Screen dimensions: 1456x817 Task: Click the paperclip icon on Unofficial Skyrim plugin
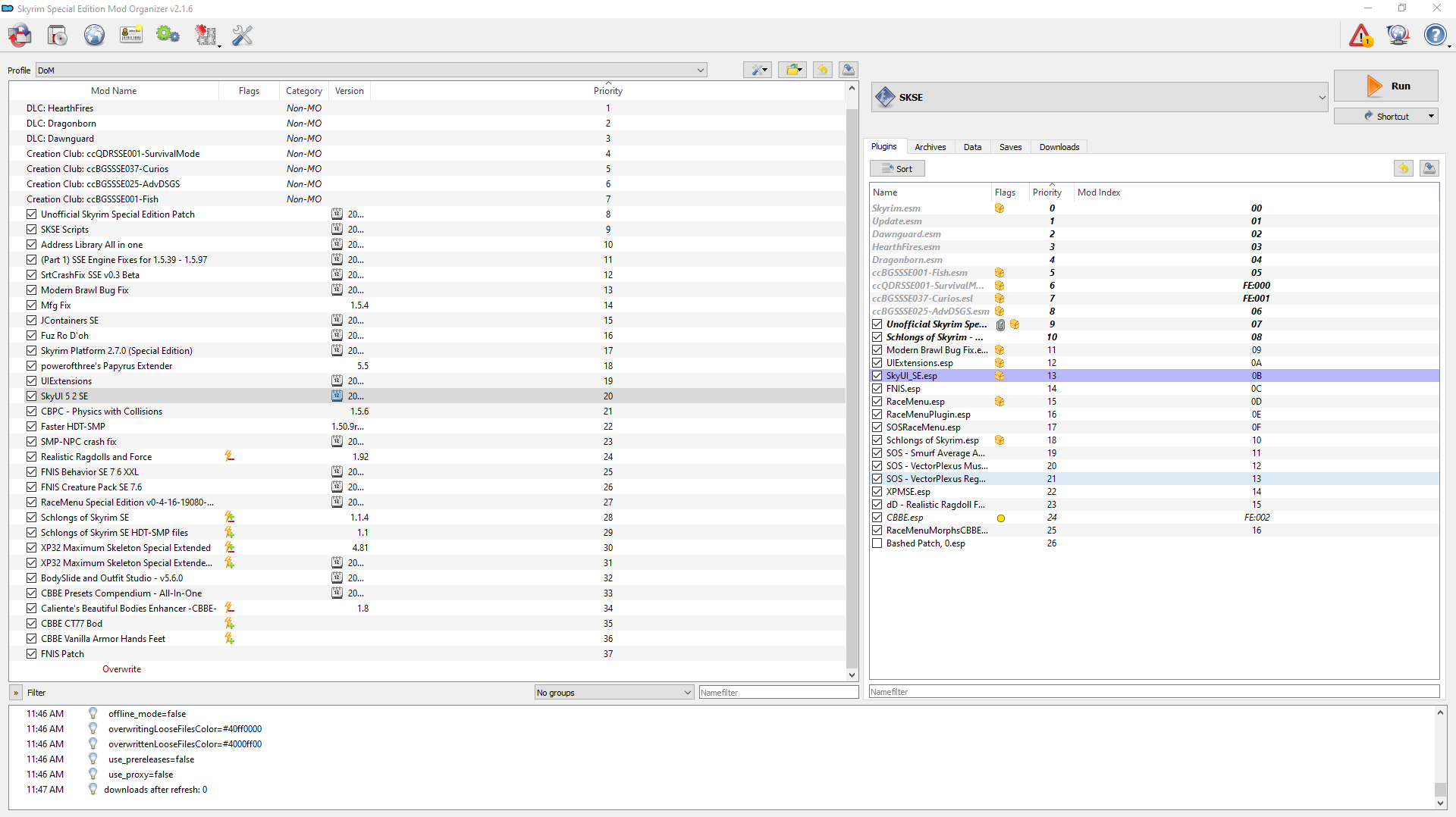(x=1000, y=324)
